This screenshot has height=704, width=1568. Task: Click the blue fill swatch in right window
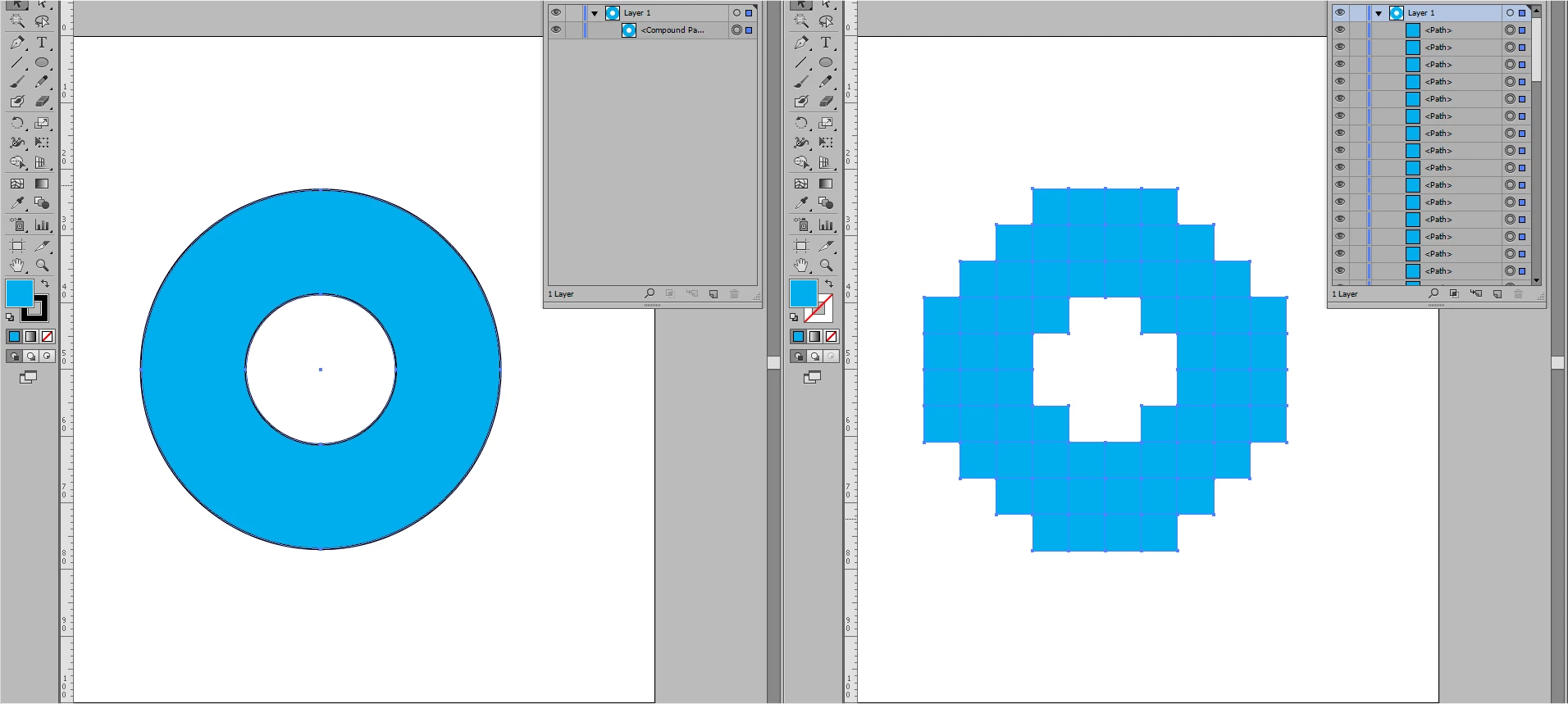click(804, 293)
